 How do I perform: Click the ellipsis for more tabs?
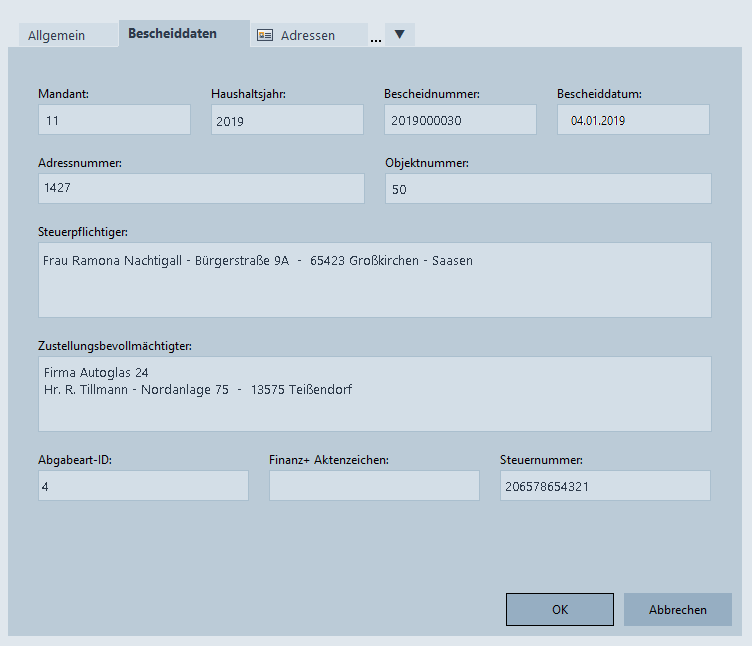pos(376,38)
